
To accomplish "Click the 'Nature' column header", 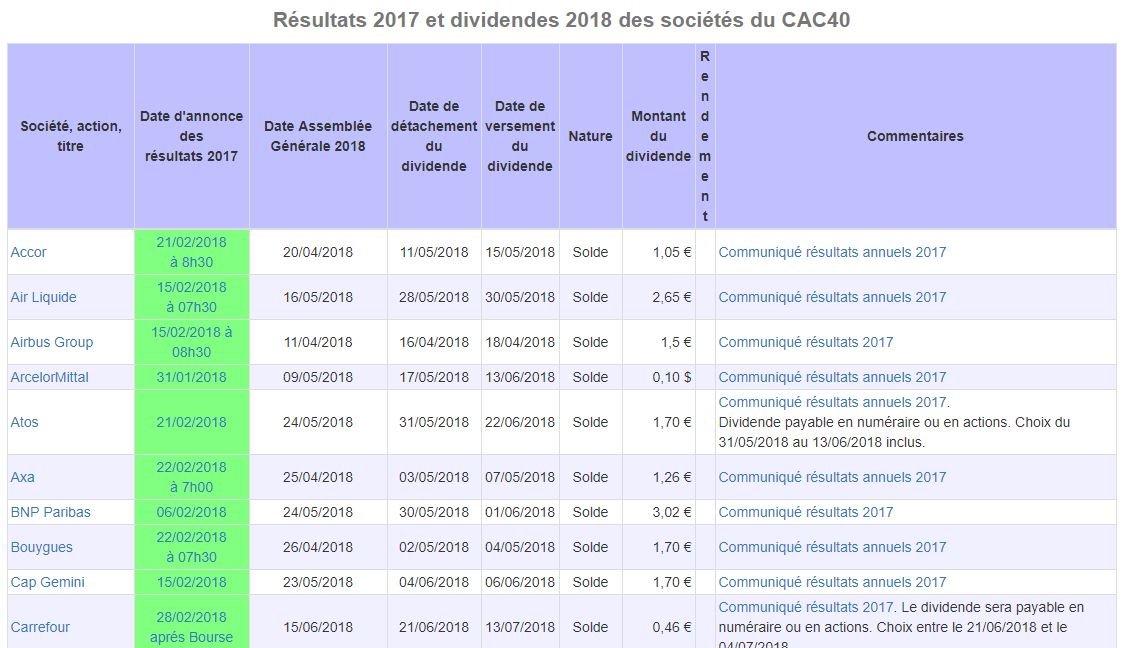I will pyautogui.click(x=590, y=136).
